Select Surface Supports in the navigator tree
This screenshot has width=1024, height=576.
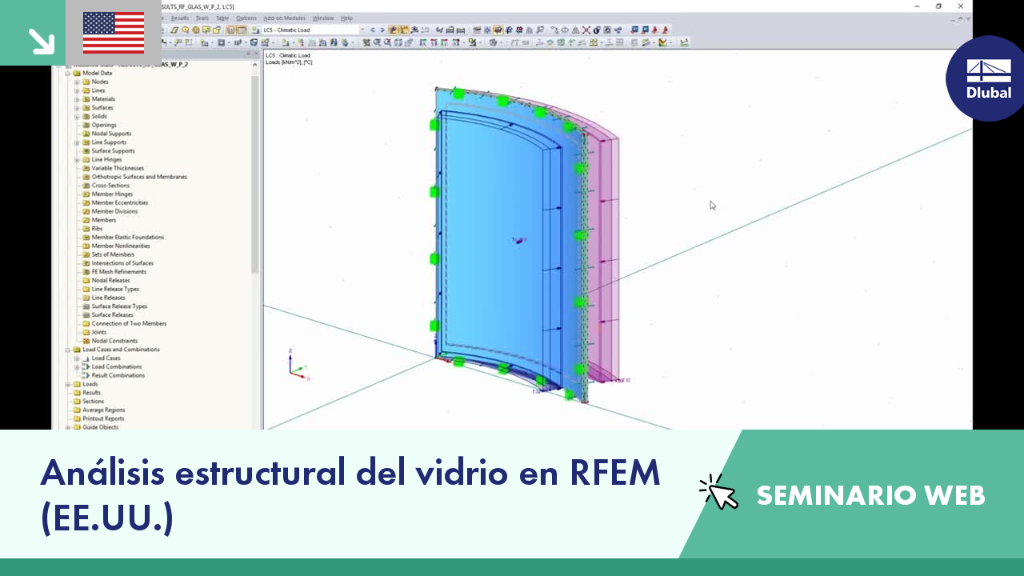tap(113, 151)
